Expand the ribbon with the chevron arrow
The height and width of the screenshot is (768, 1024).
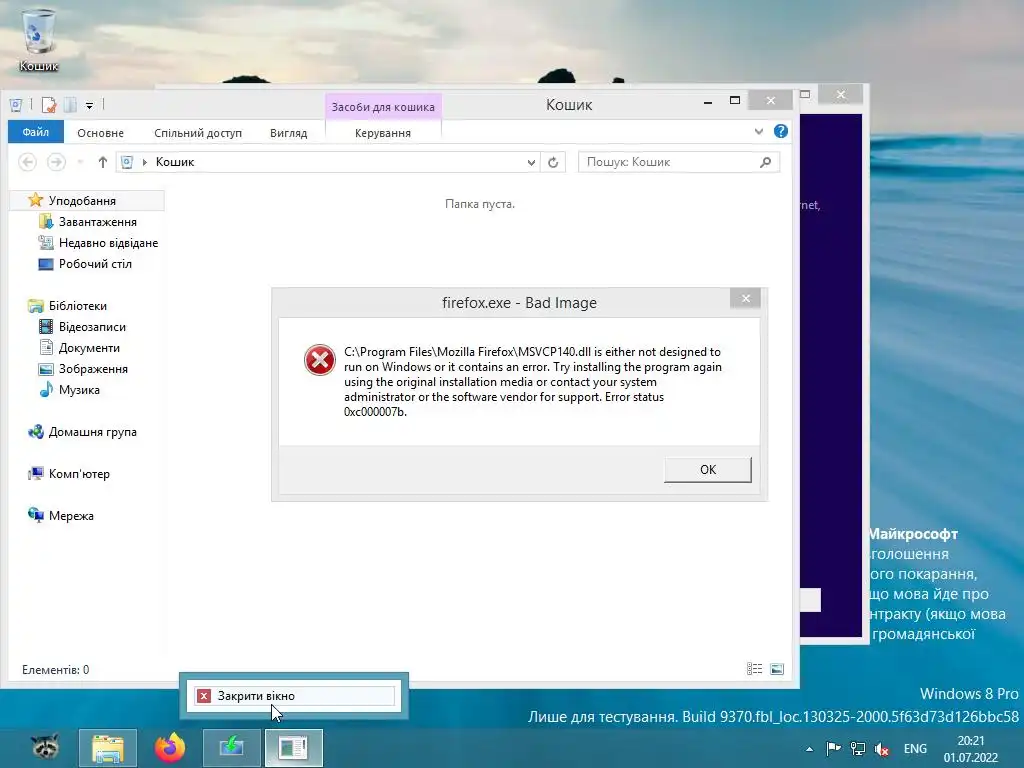tap(758, 131)
